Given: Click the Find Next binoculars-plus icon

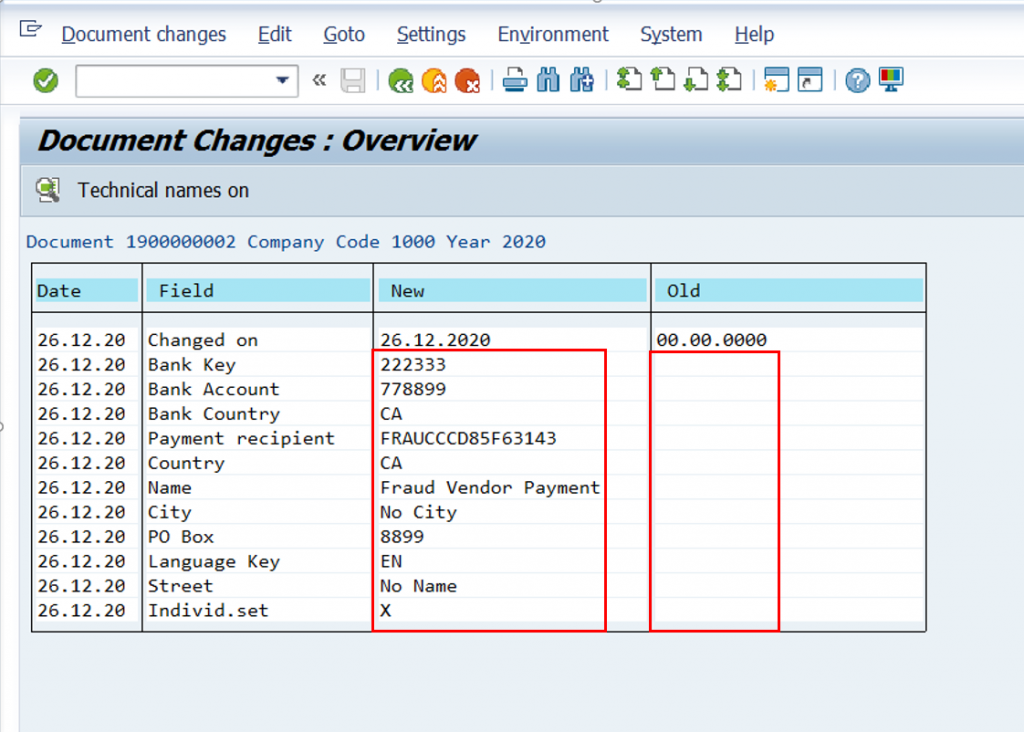Looking at the screenshot, I should pos(581,80).
